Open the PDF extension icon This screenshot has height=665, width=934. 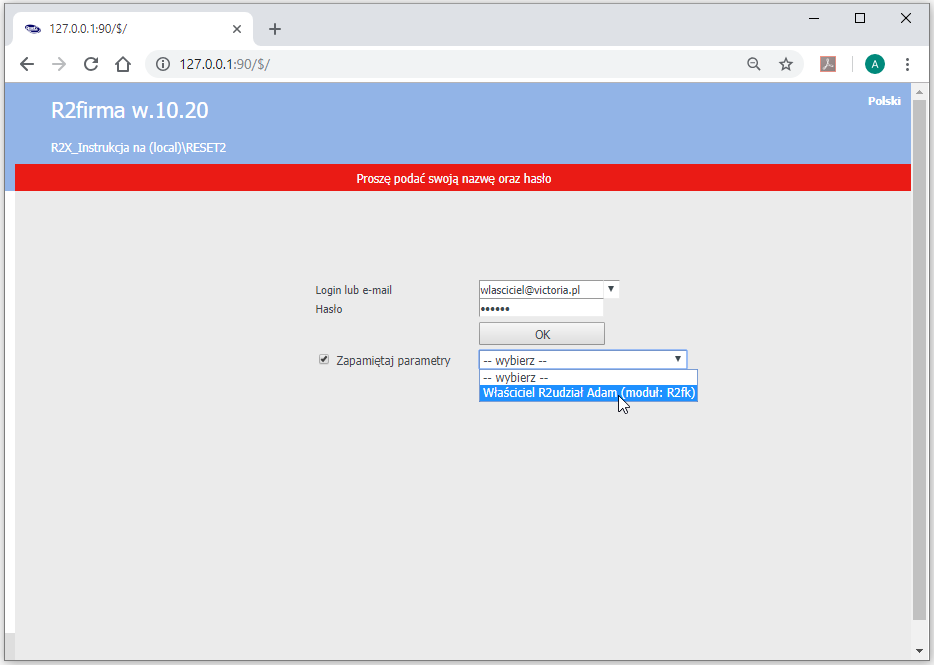pyautogui.click(x=828, y=64)
